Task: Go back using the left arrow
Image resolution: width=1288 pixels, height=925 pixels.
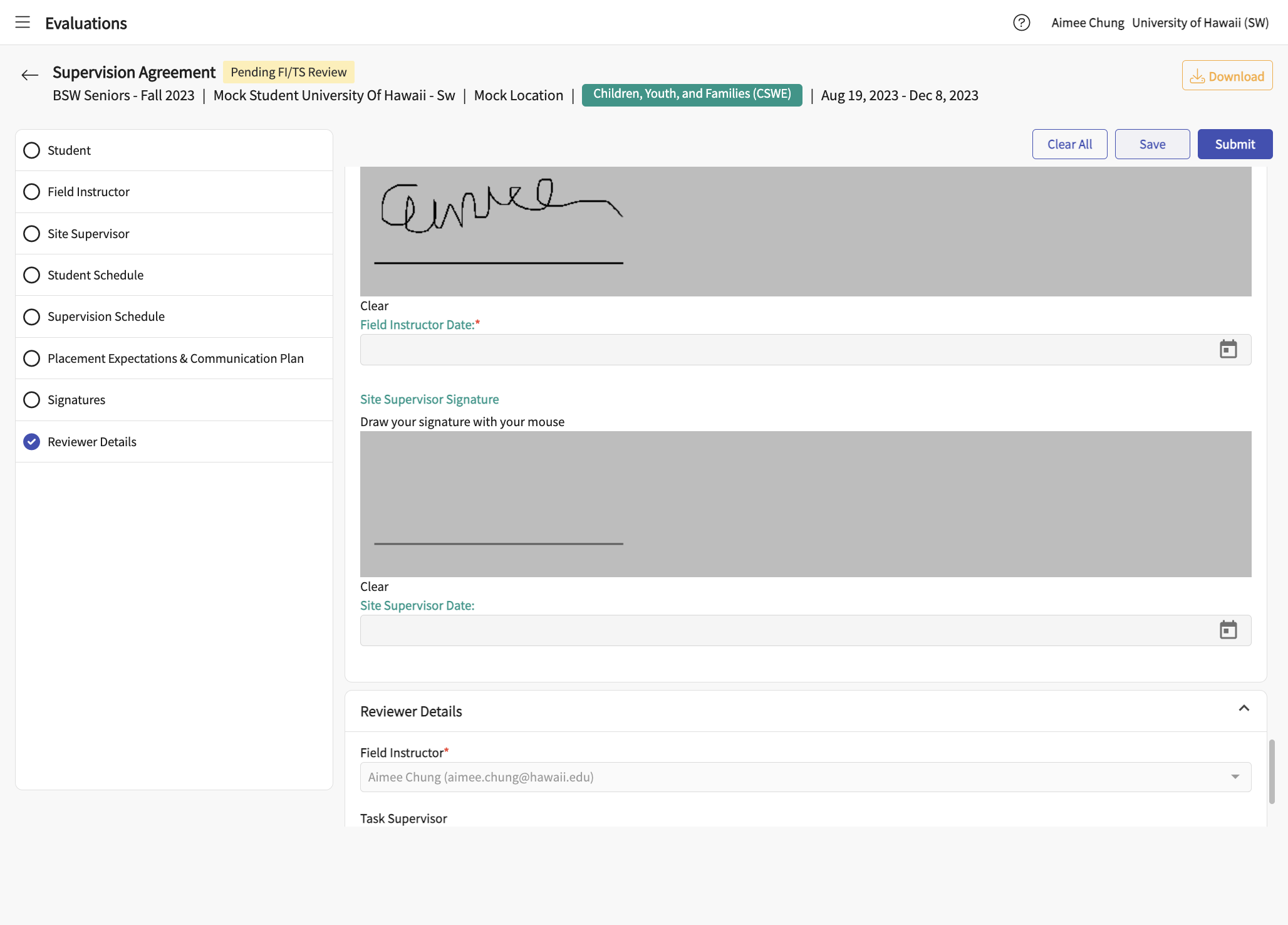Action: point(29,75)
